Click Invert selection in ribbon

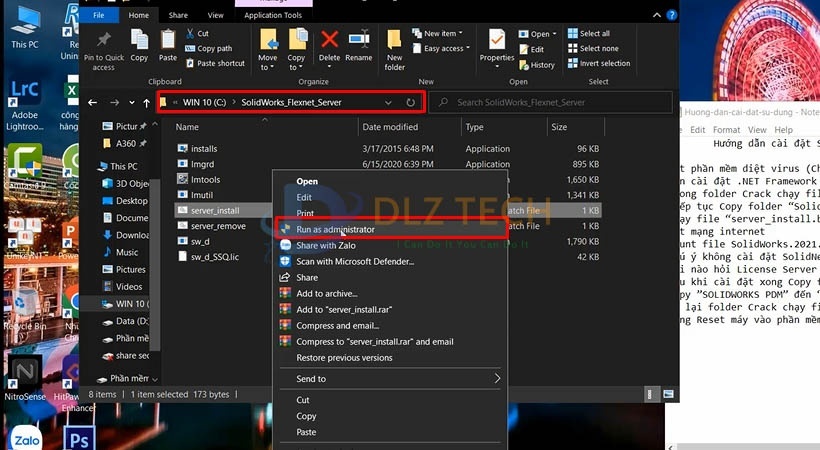coord(599,63)
